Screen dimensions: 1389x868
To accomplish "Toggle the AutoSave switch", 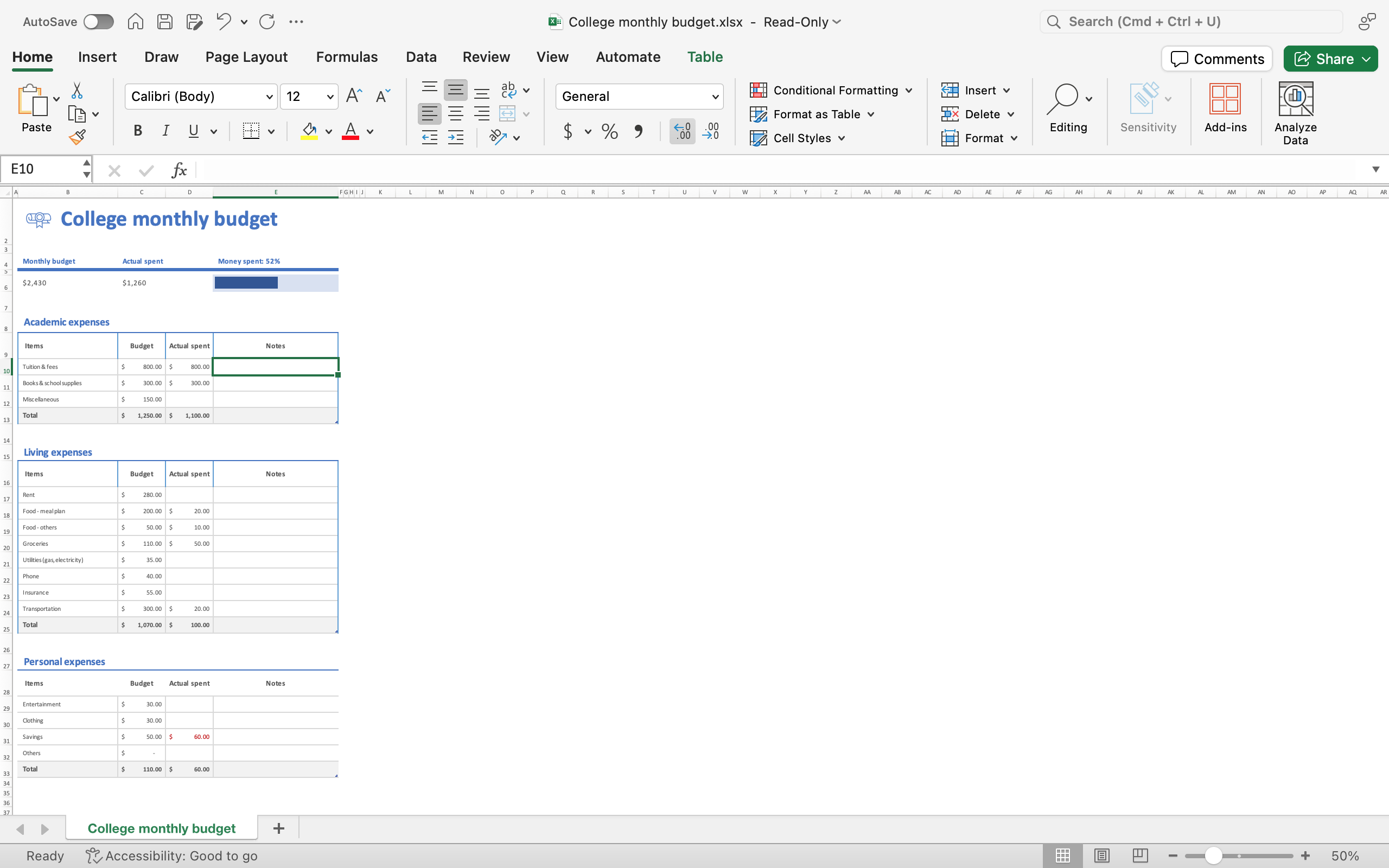I will click(x=98, y=22).
